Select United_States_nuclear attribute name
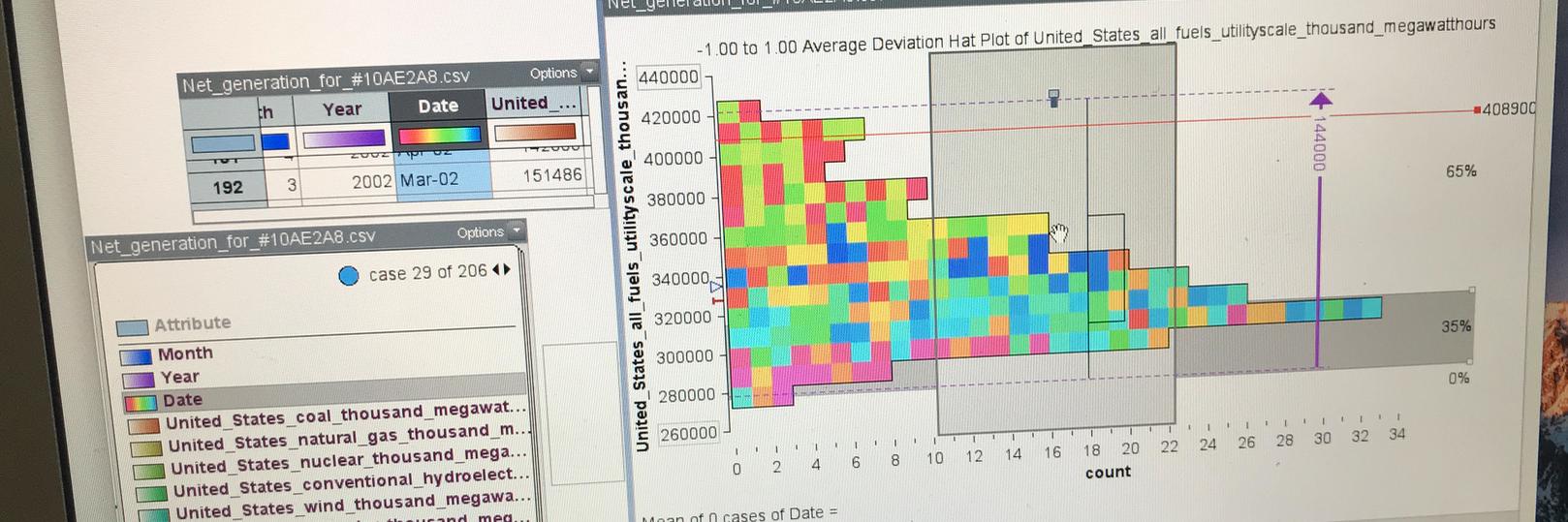The image size is (1568, 522). point(351,459)
